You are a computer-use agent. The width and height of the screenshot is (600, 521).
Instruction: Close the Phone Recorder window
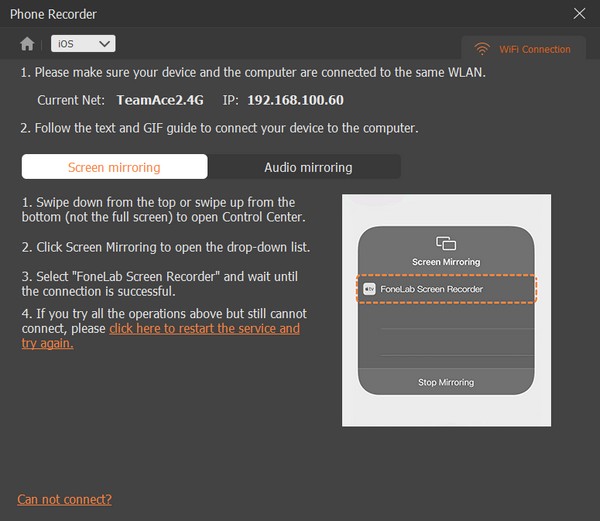579,14
